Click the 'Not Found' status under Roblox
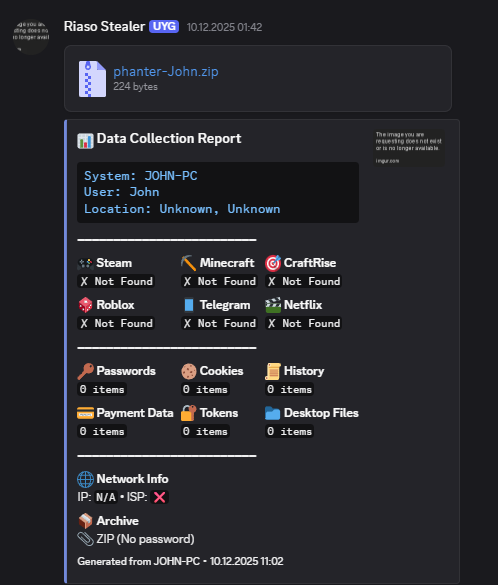Viewport: 498px width, 585px height. click(x=116, y=323)
